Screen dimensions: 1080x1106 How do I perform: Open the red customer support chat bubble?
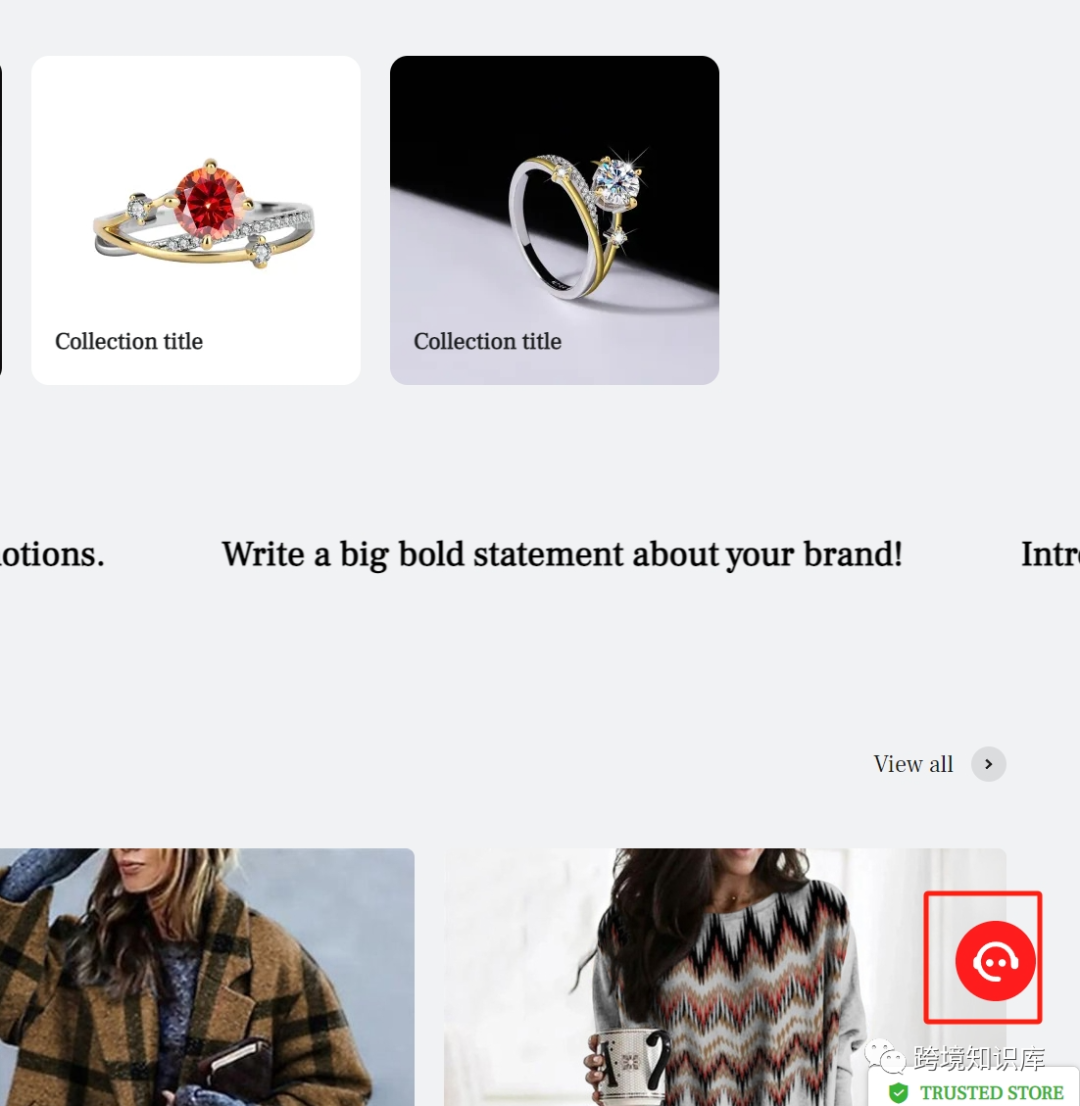(995, 960)
